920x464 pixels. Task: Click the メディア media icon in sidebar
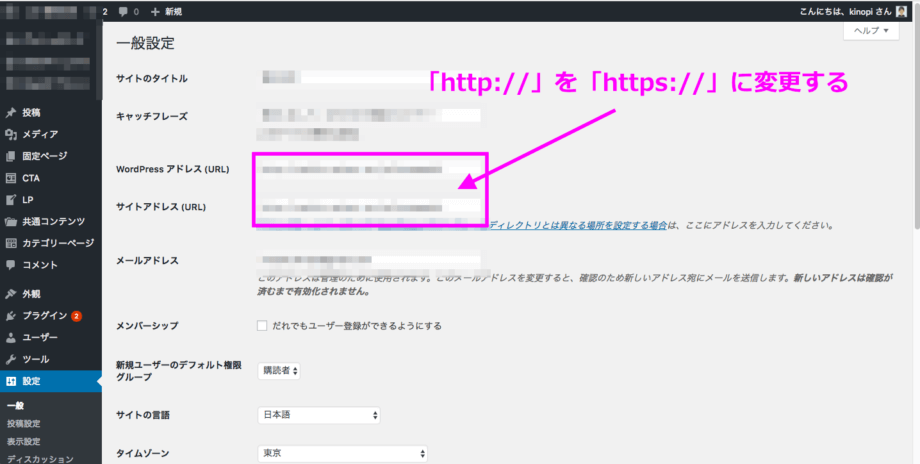point(10,134)
